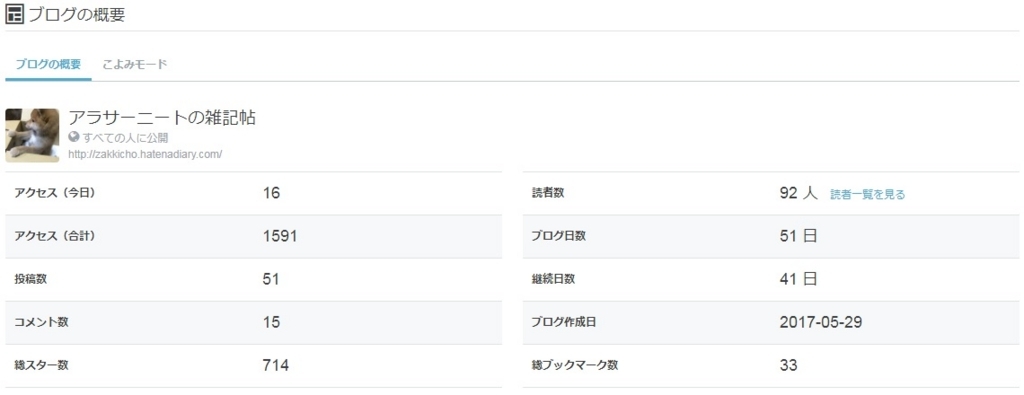Open 読者一覧を見る link
The width and height of the screenshot is (1024, 395).
[867, 194]
